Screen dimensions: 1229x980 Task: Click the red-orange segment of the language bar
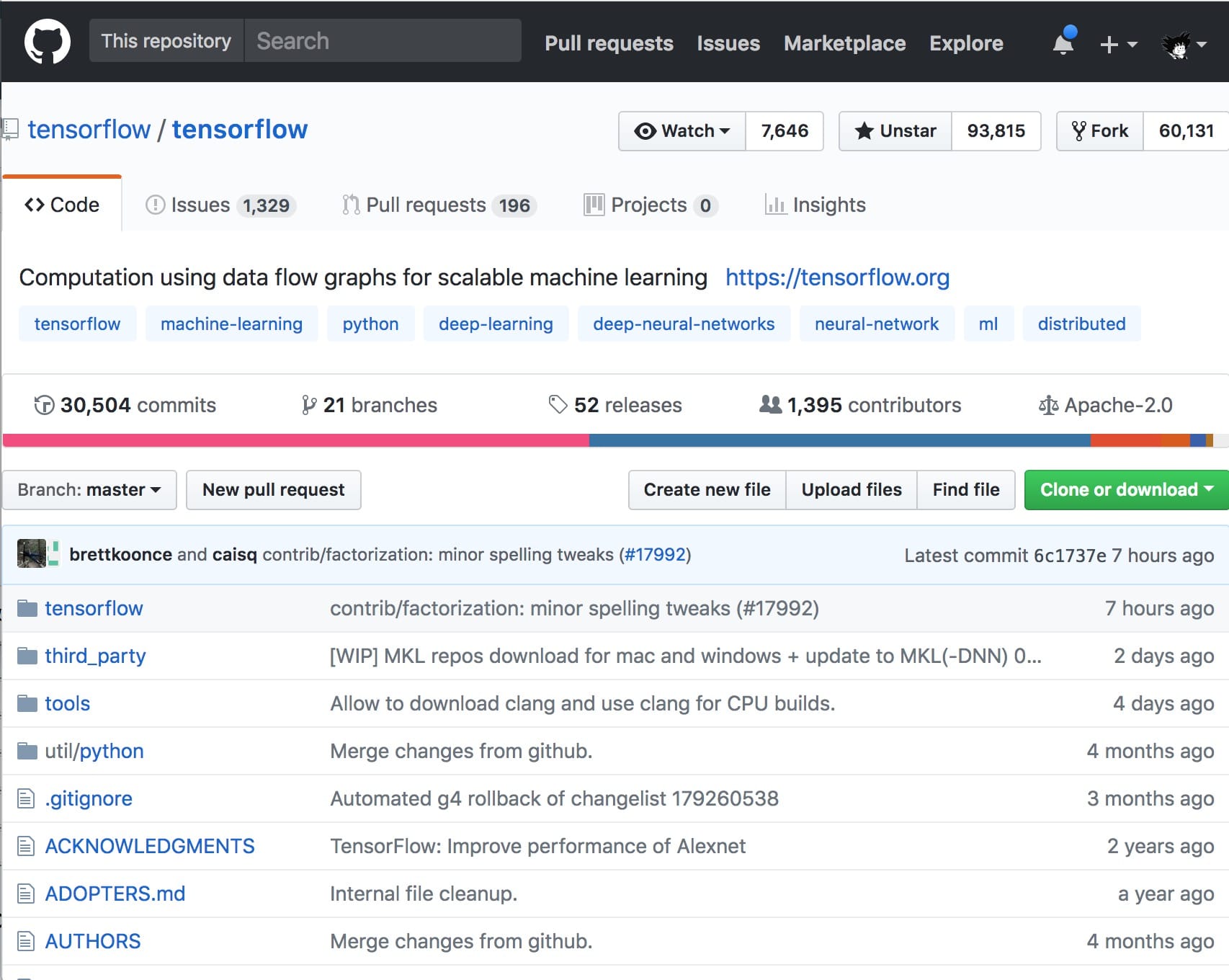pos(1125,440)
